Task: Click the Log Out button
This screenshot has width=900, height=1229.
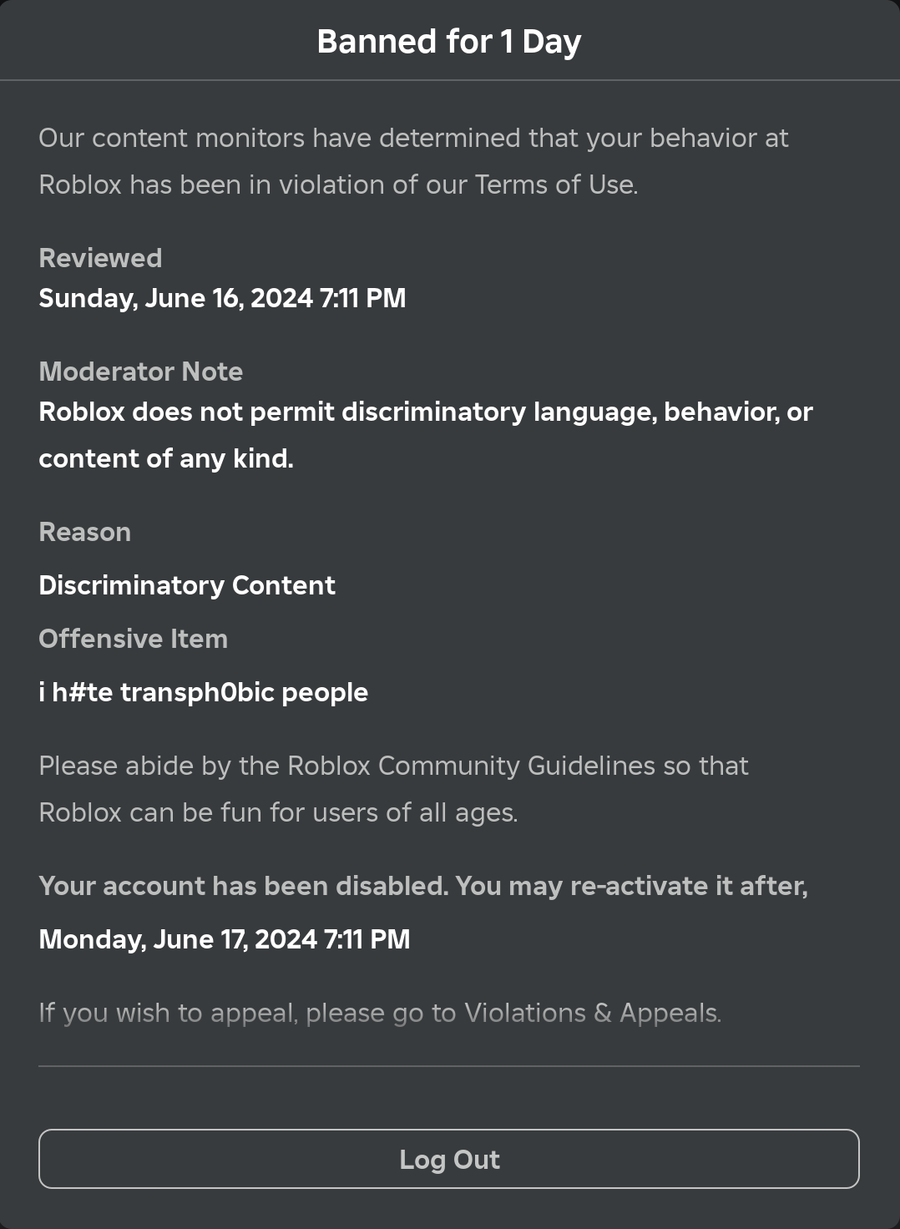Action: (449, 1159)
